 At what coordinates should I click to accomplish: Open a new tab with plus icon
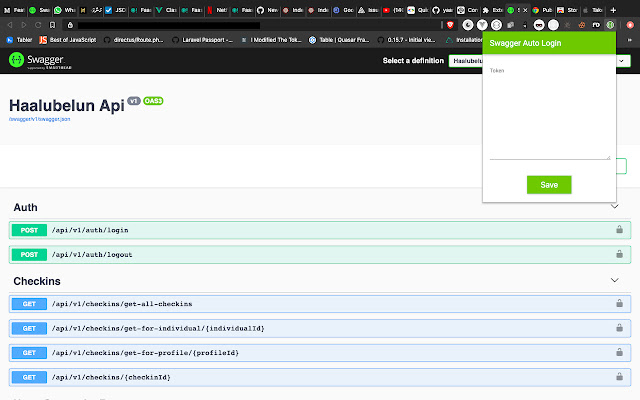tap(613, 10)
